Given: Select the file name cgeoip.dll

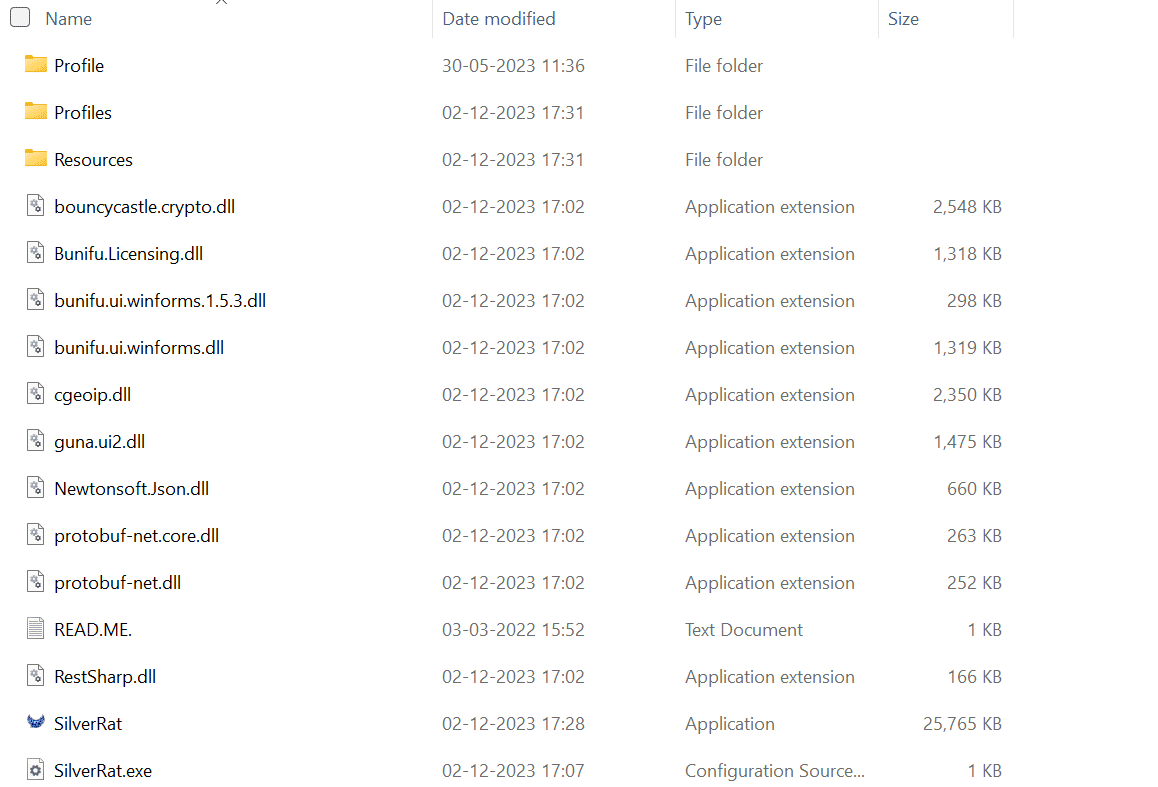Looking at the screenshot, I should (92, 395).
